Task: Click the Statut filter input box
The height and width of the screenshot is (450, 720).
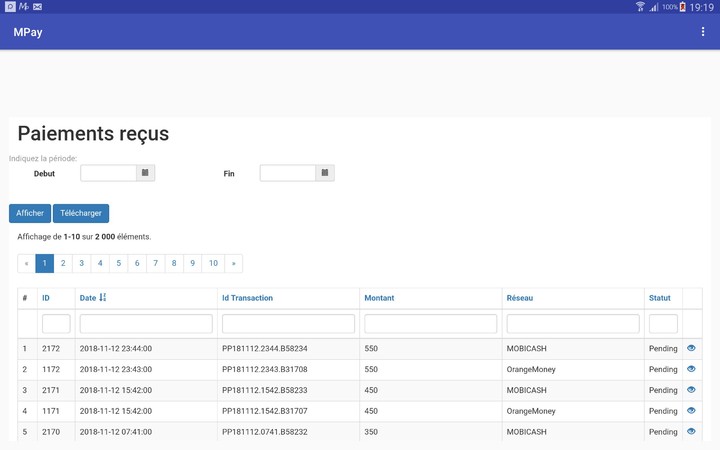Action: point(663,324)
